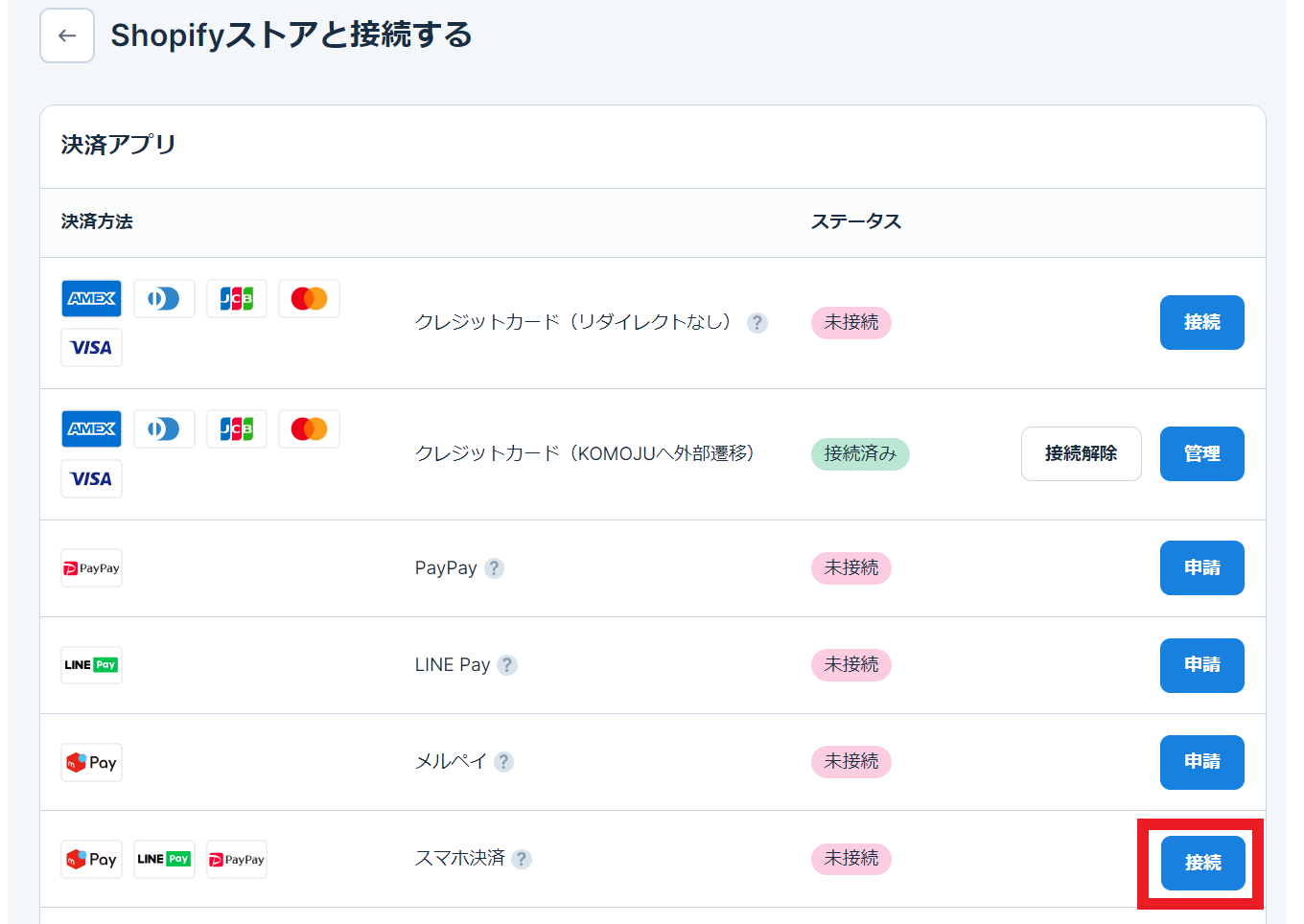
Task: Open the PayPay help question mark
Action: coord(494,568)
